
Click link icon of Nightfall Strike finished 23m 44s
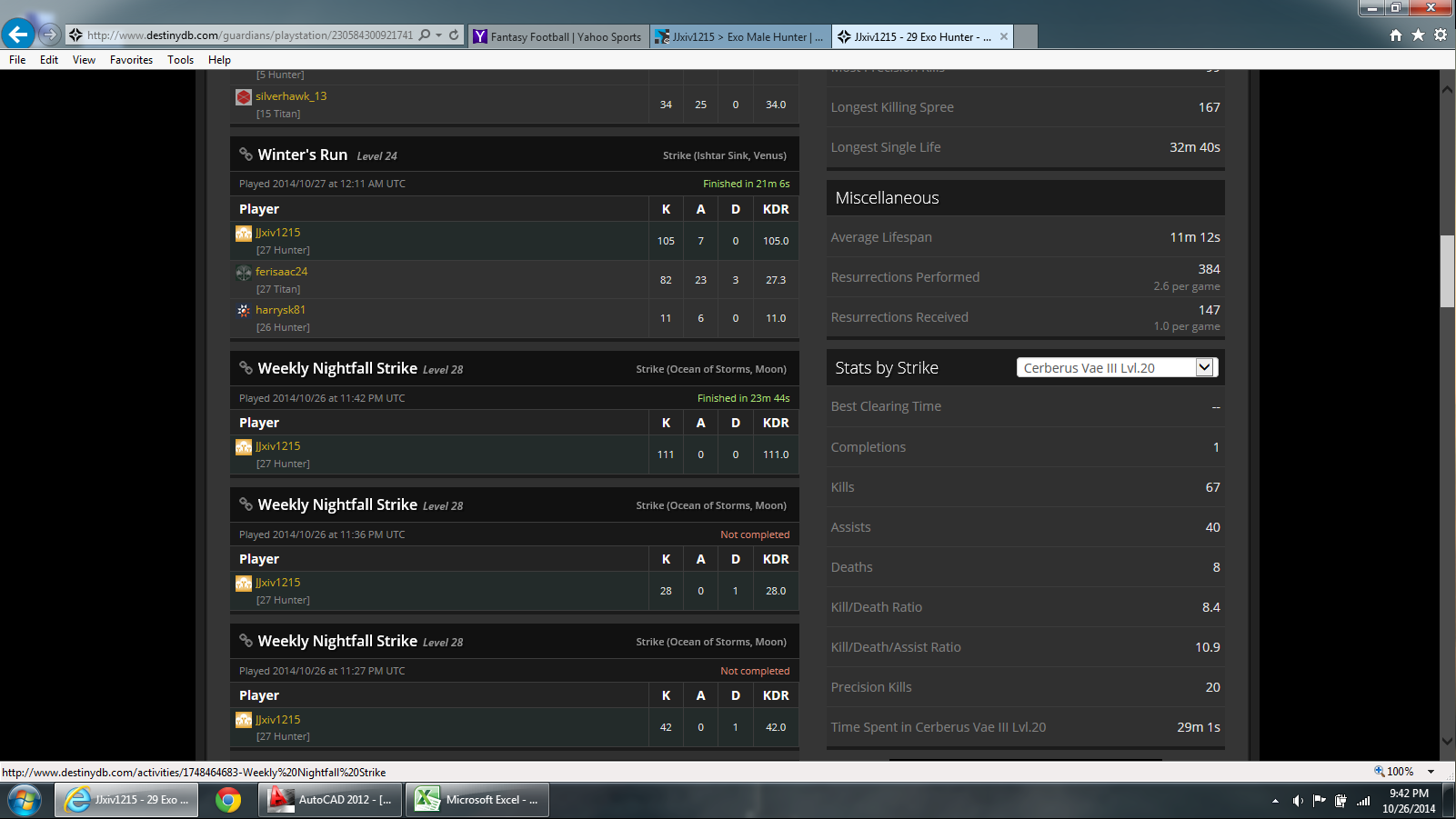point(246,368)
